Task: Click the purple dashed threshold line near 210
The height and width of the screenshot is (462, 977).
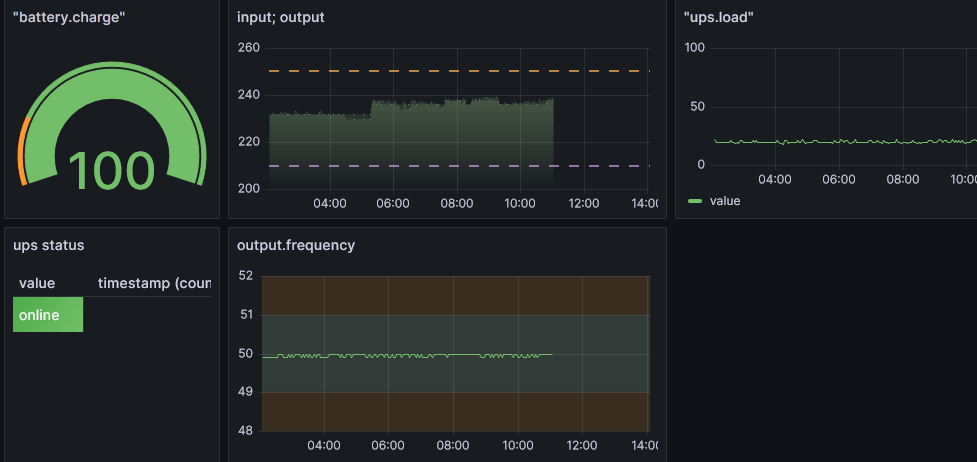Action: tap(450, 166)
